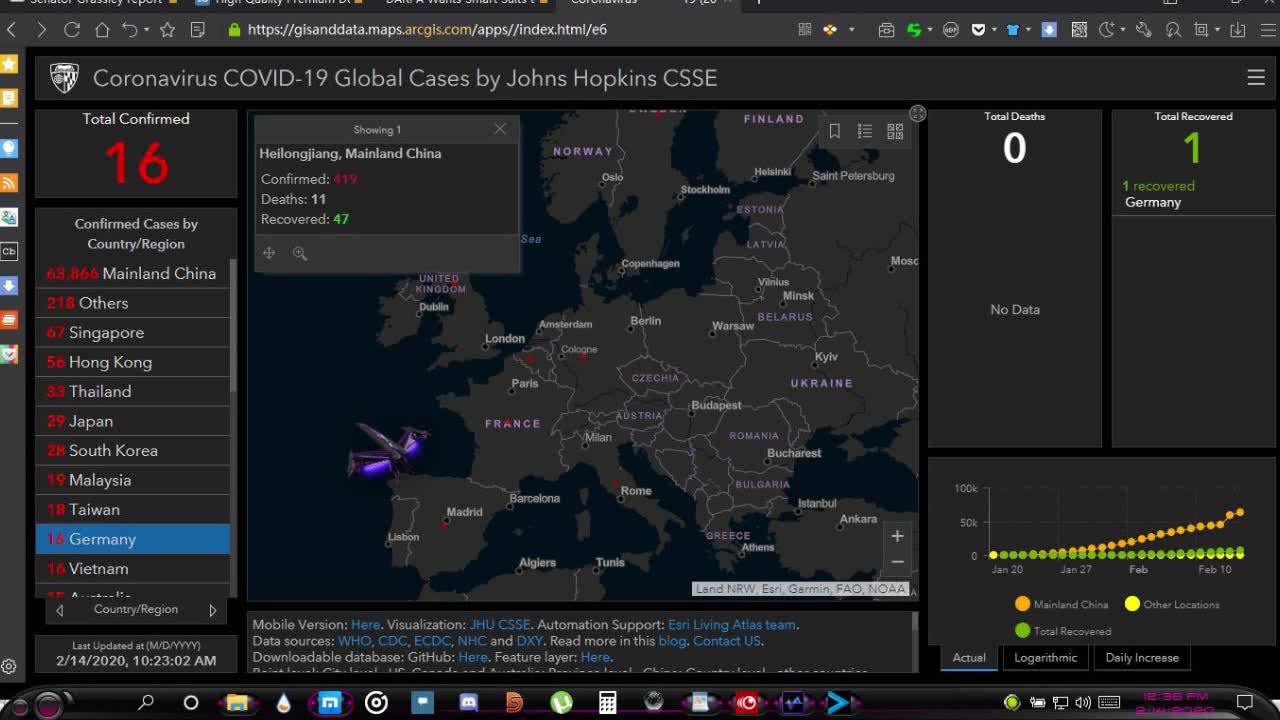Select Japan in the country list
The height and width of the screenshot is (720, 1280).
click(133, 421)
